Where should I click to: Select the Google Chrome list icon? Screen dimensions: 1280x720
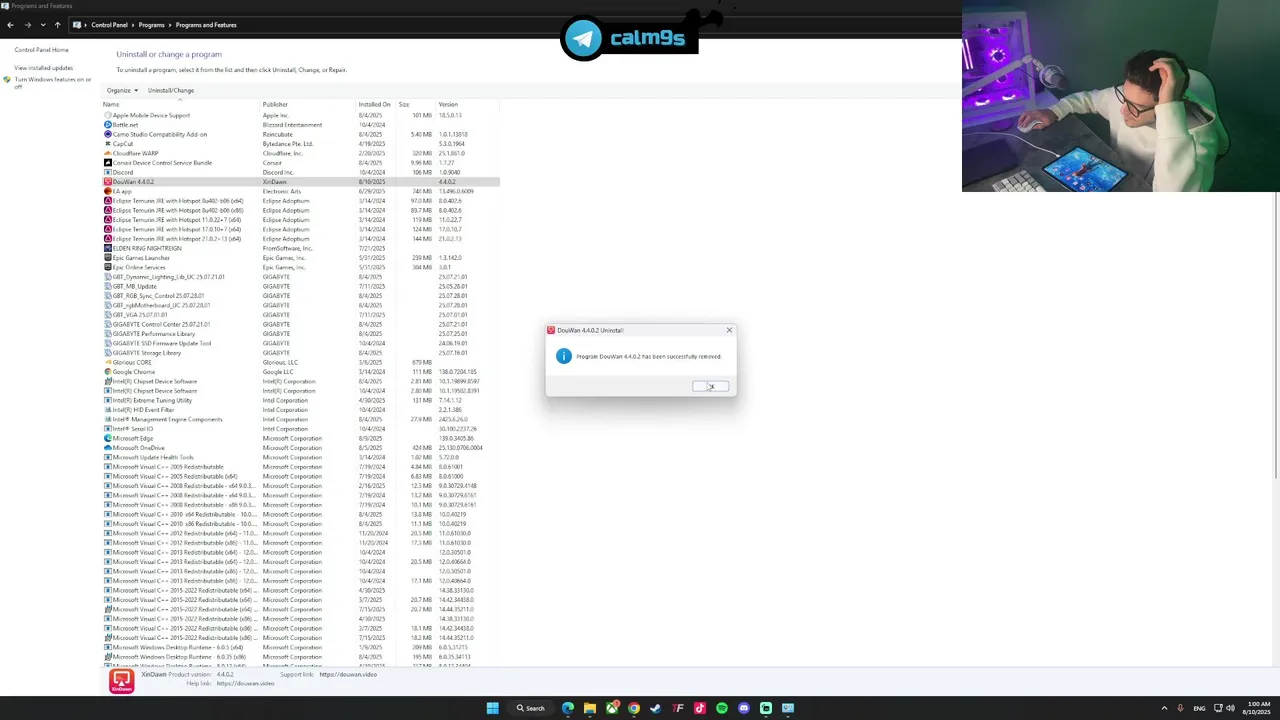(x=108, y=372)
